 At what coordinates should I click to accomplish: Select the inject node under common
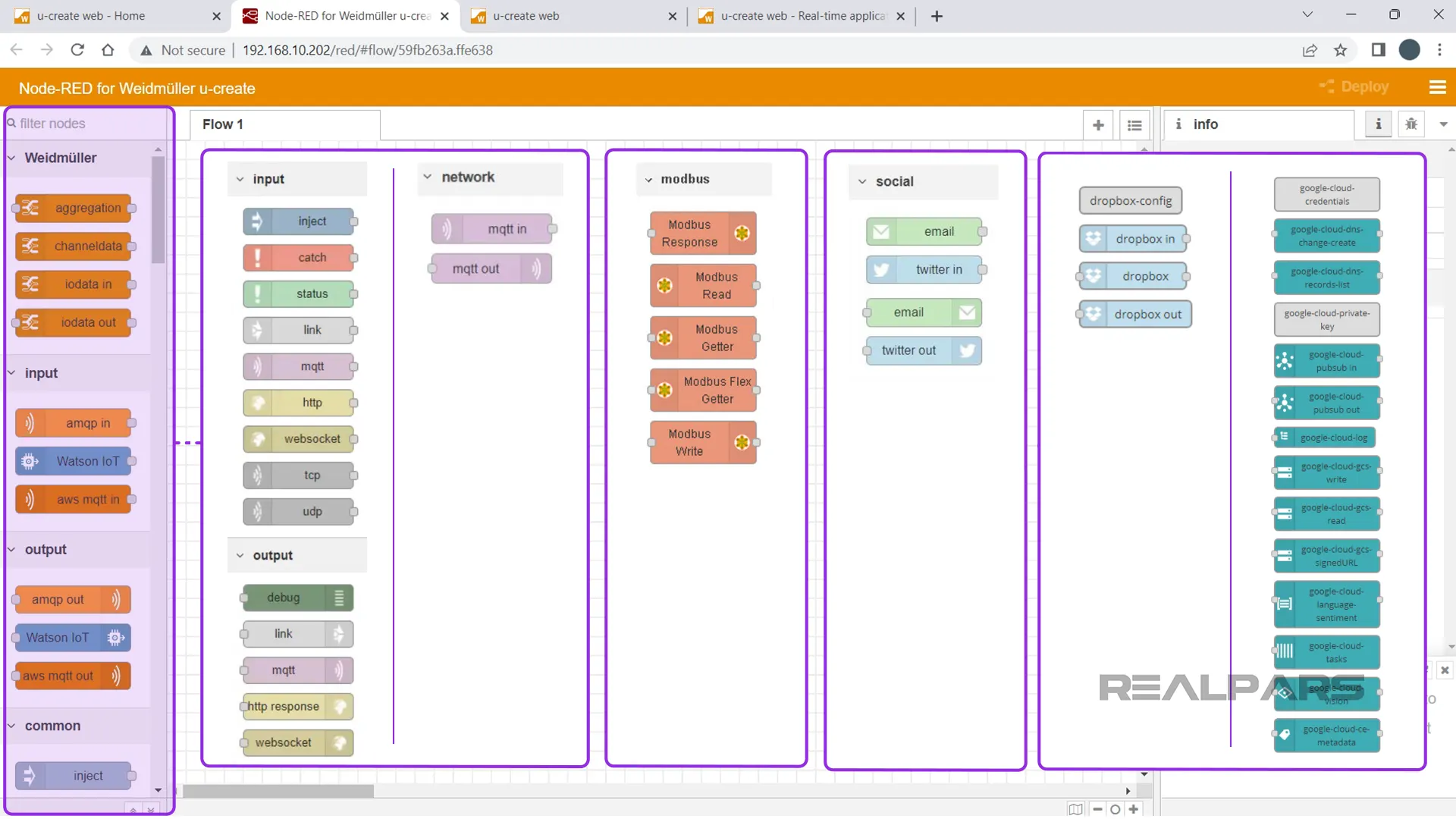74,776
